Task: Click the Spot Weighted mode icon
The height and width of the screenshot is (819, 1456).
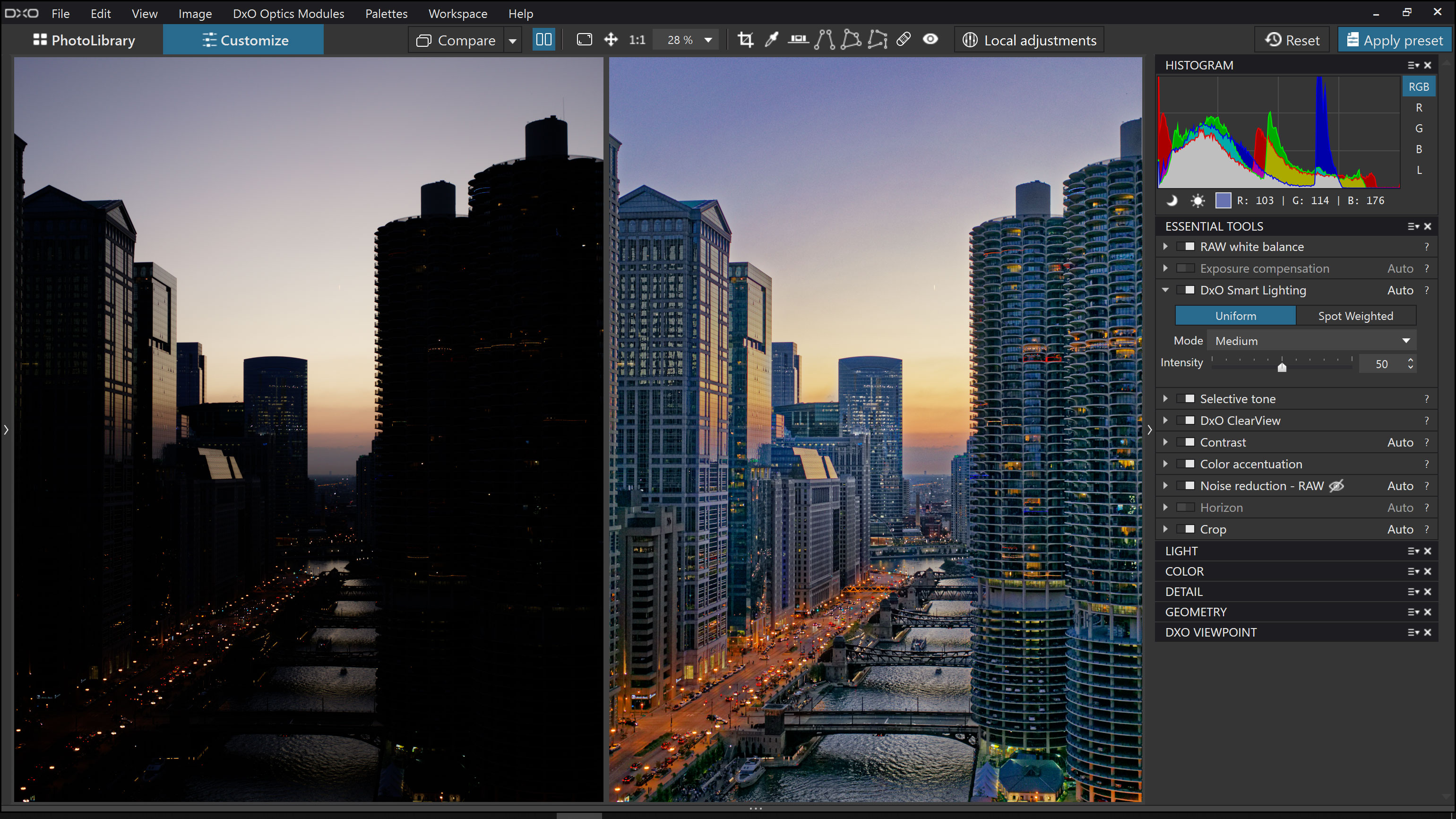Action: point(1356,316)
